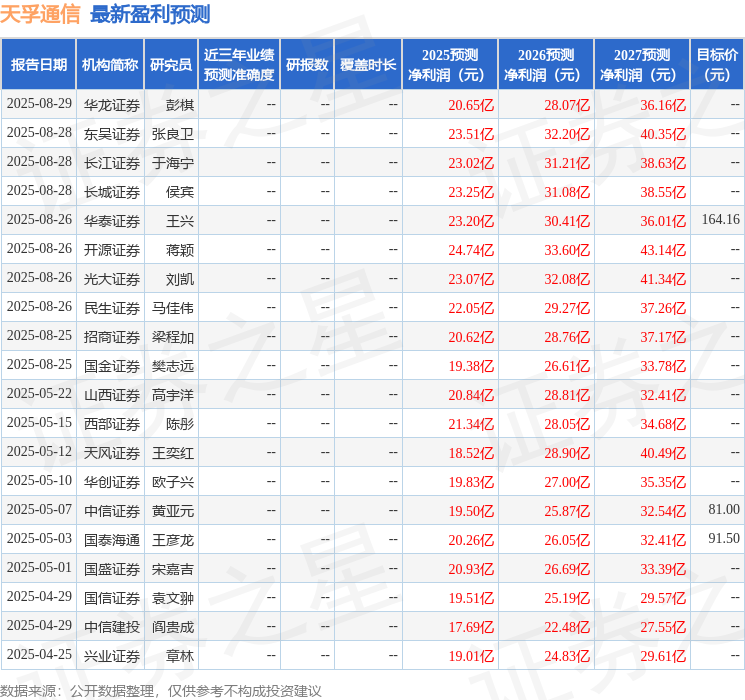Click the 最新盈利预测 heading
The image size is (745, 700).
pos(150,14)
